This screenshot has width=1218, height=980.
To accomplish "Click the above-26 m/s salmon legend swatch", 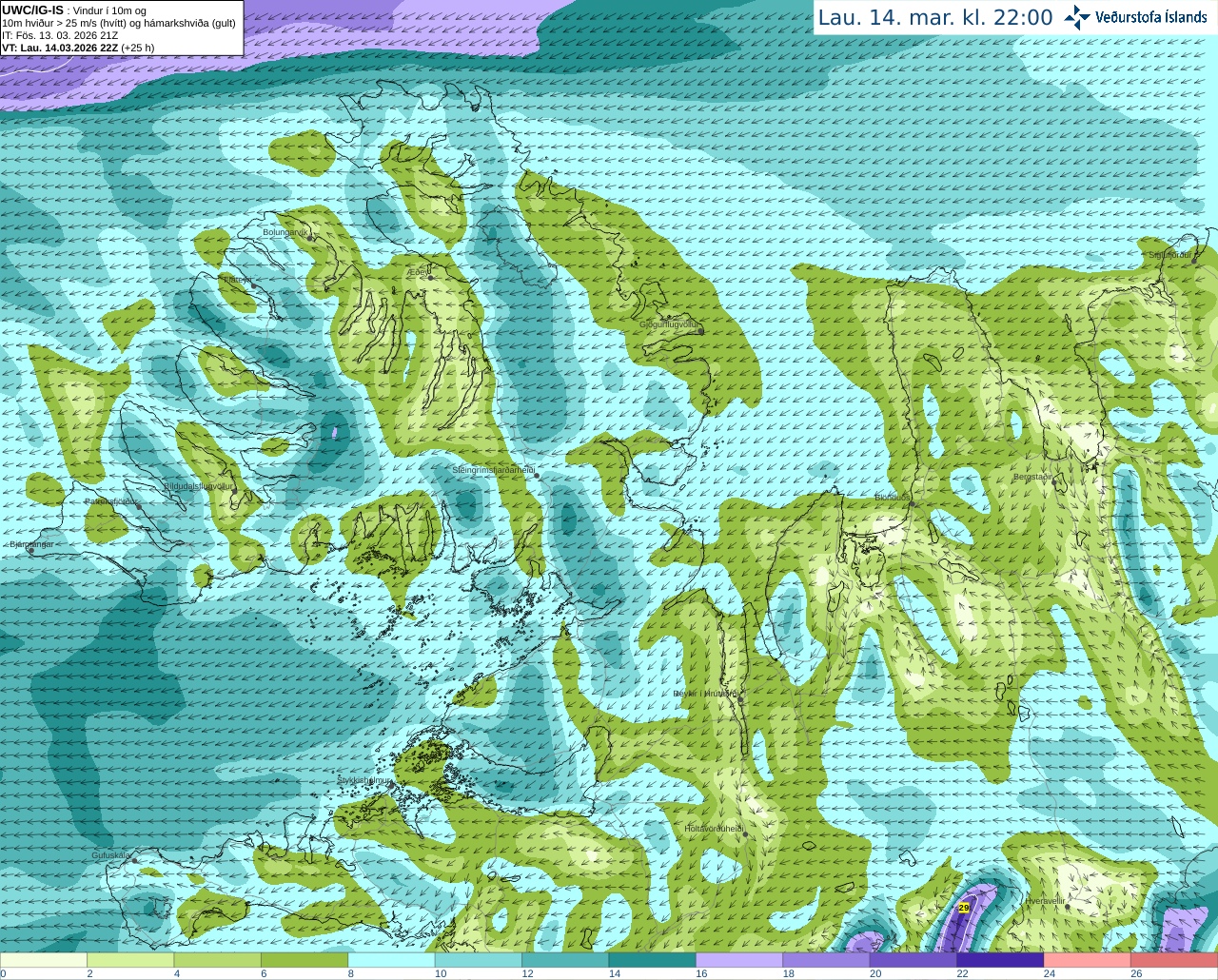I will 1174,960.
